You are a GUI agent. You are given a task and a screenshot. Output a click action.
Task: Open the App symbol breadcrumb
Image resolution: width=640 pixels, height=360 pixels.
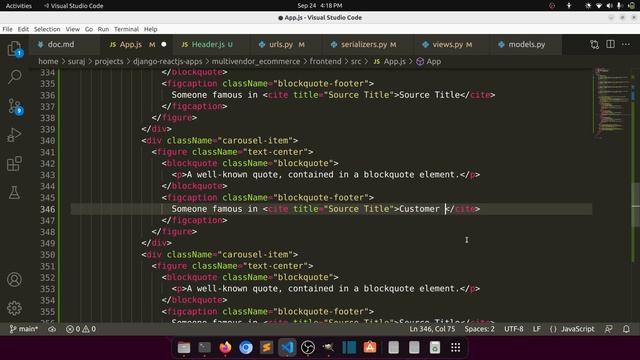pyautogui.click(x=429, y=61)
